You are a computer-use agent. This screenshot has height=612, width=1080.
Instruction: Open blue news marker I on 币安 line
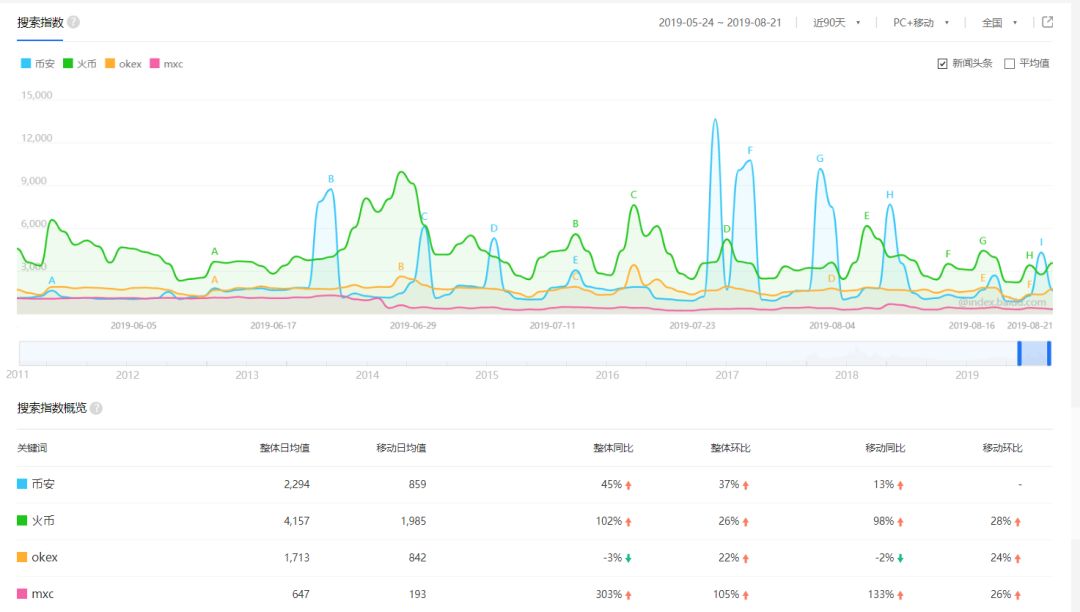coord(1041,242)
